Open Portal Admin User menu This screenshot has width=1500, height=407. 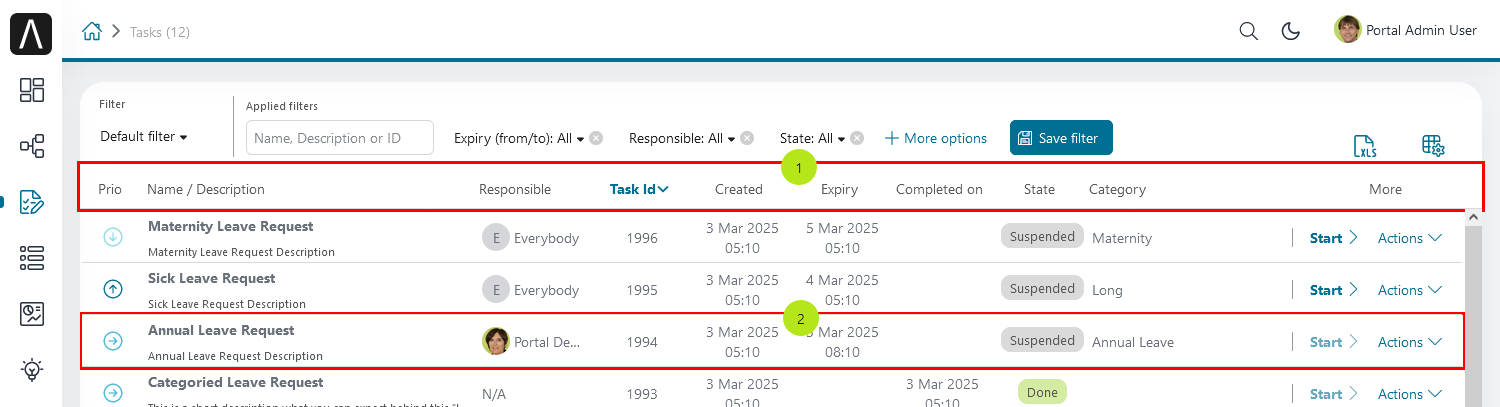point(1406,30)
